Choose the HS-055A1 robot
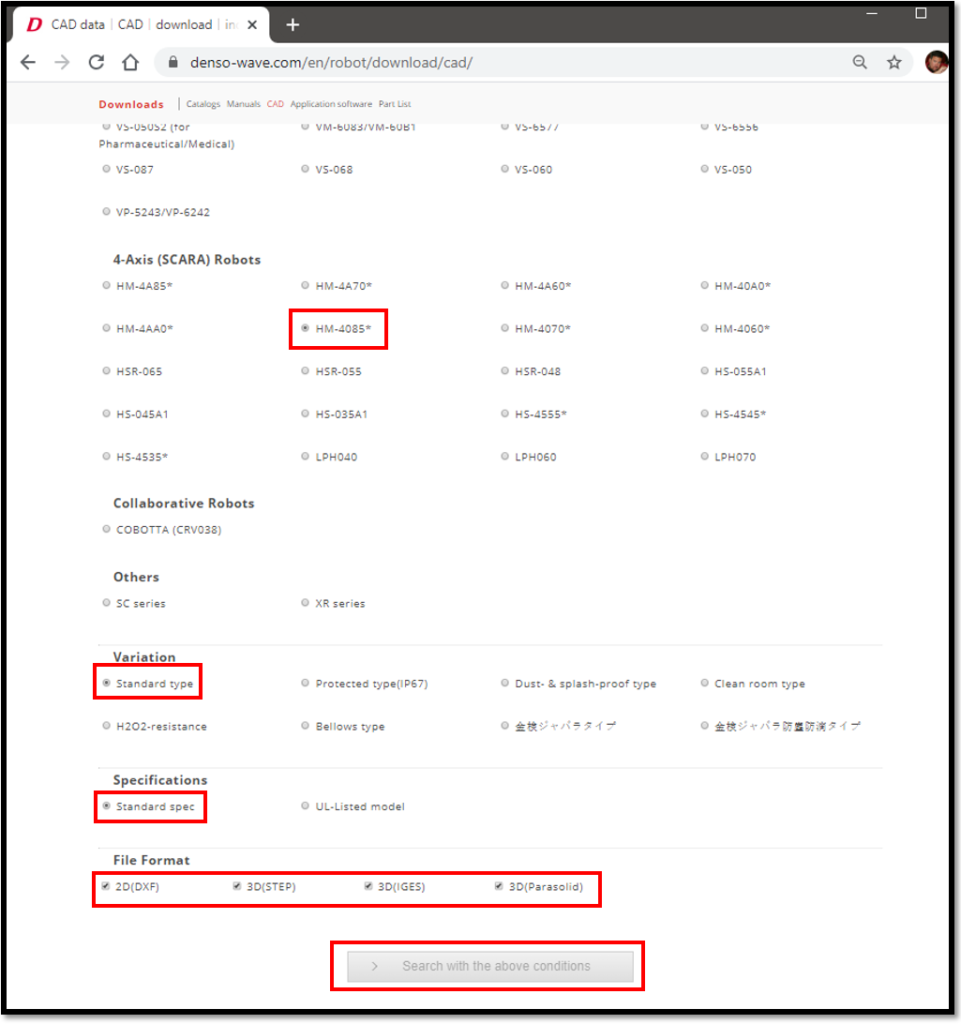The width and height of the screenshot is (961, 1024). (704, 371)
